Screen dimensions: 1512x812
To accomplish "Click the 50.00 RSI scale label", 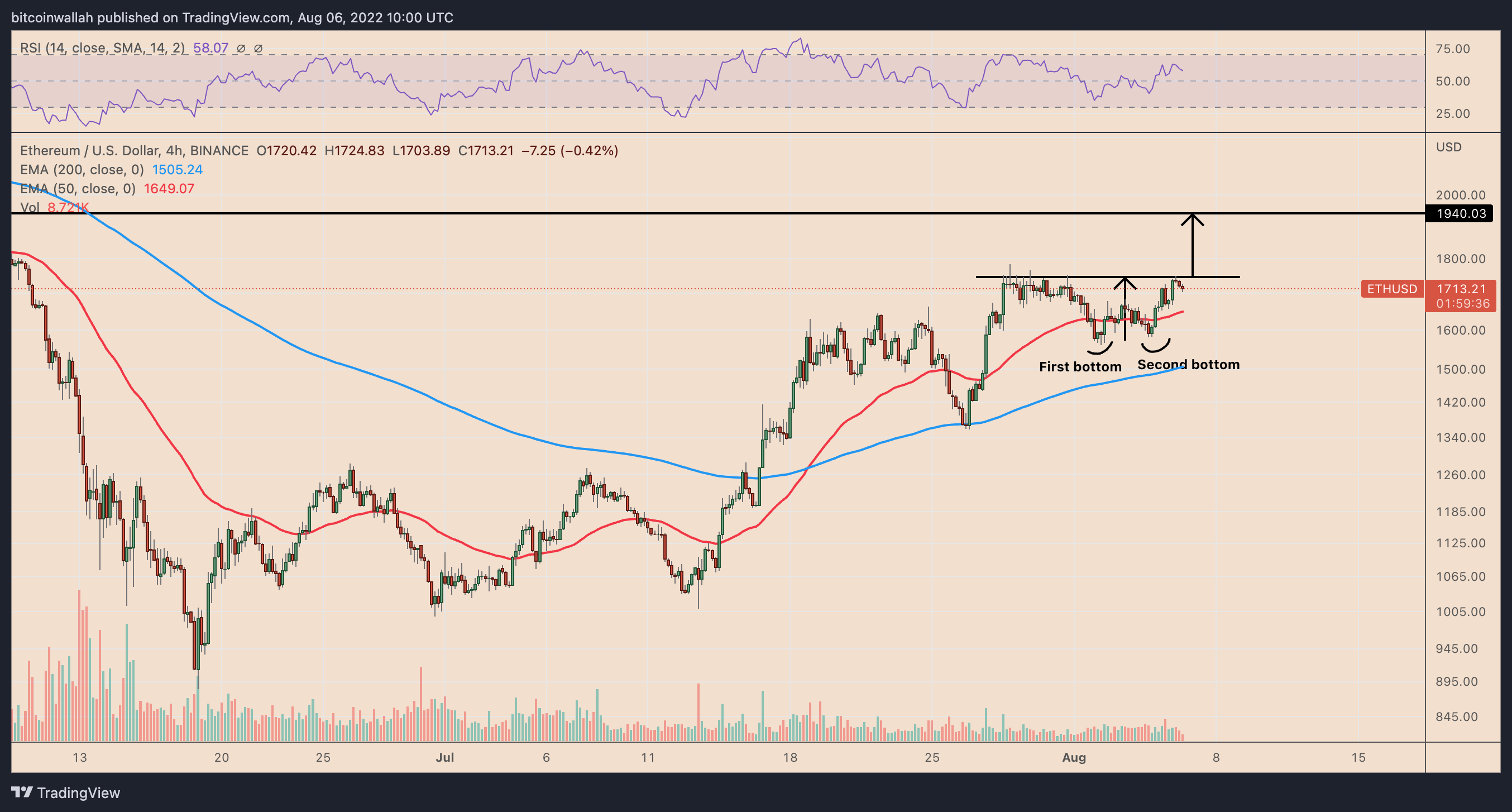I will [x=1453, y=82].
